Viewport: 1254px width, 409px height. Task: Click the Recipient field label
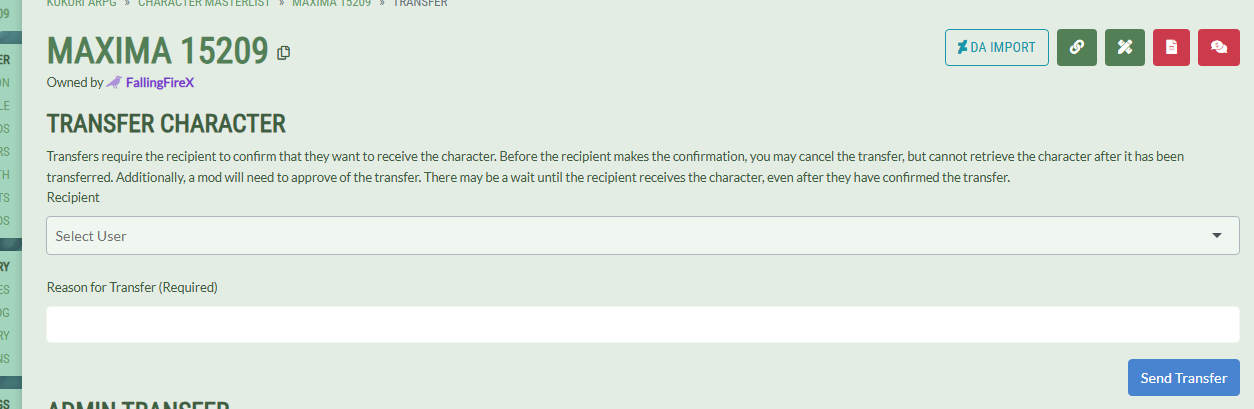(x=73, y=197)
